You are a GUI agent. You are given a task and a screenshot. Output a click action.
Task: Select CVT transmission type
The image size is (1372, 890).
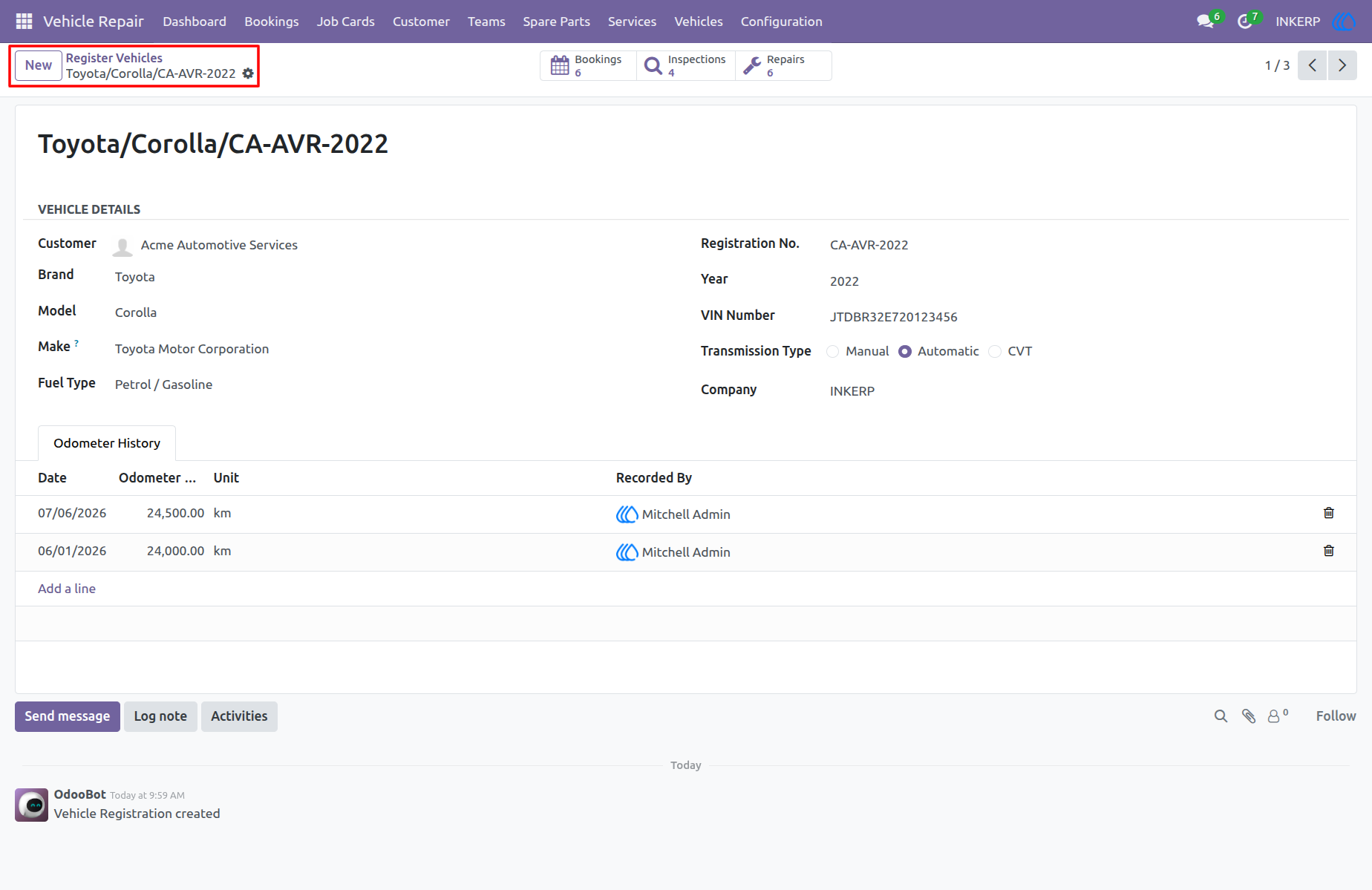[x=995, y=352]
